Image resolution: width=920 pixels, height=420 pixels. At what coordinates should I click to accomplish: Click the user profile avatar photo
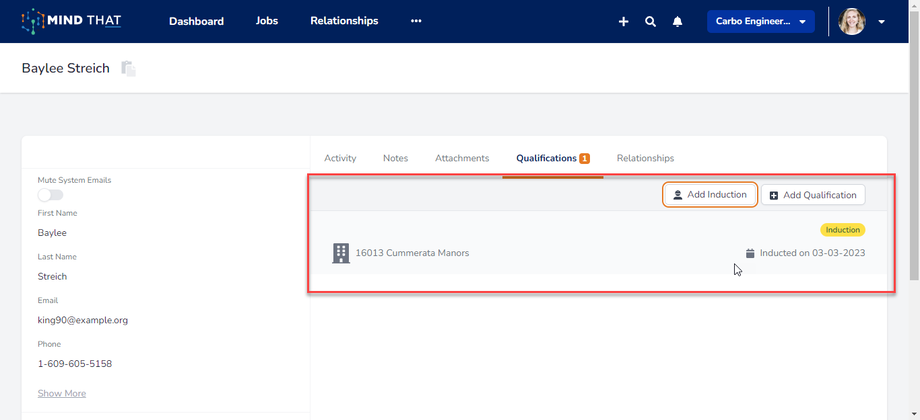click(x=852, y=21)
